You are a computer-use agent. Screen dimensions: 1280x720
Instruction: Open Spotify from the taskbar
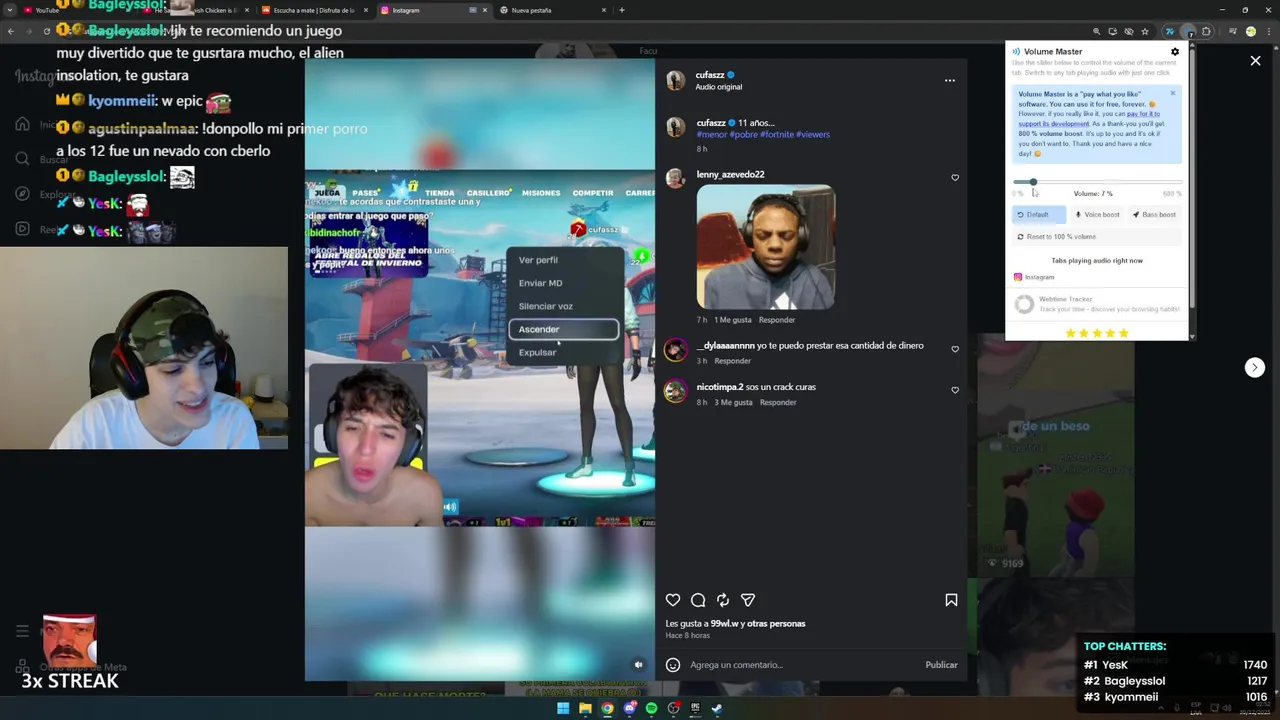651,708
